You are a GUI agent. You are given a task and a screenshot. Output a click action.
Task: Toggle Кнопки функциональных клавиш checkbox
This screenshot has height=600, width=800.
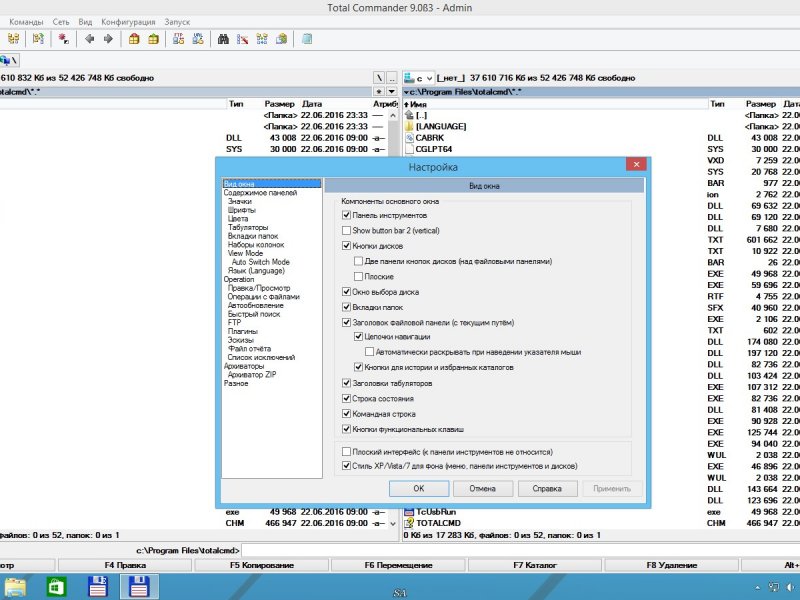click(x=346, y=429)
